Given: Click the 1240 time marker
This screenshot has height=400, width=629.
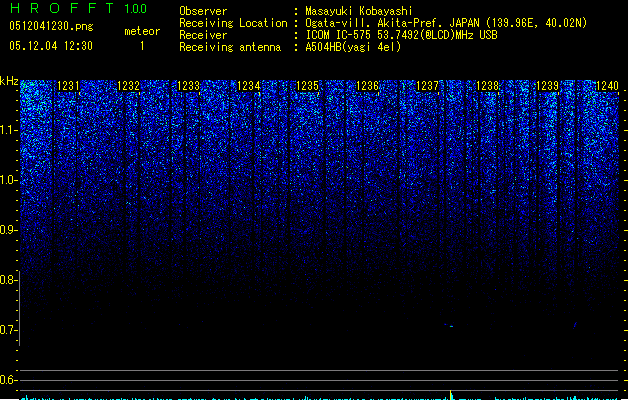Looking at the screenshot, I should [607, 86].
